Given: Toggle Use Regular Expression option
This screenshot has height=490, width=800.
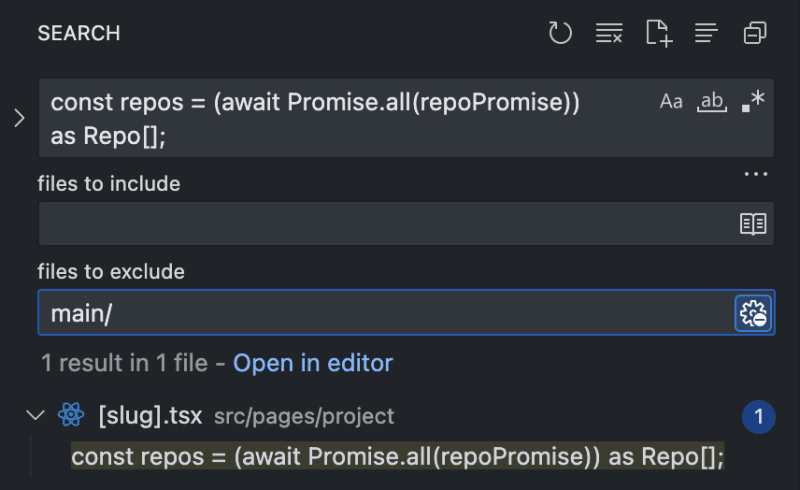Looking at the screenshot, I should coord(753,101).
